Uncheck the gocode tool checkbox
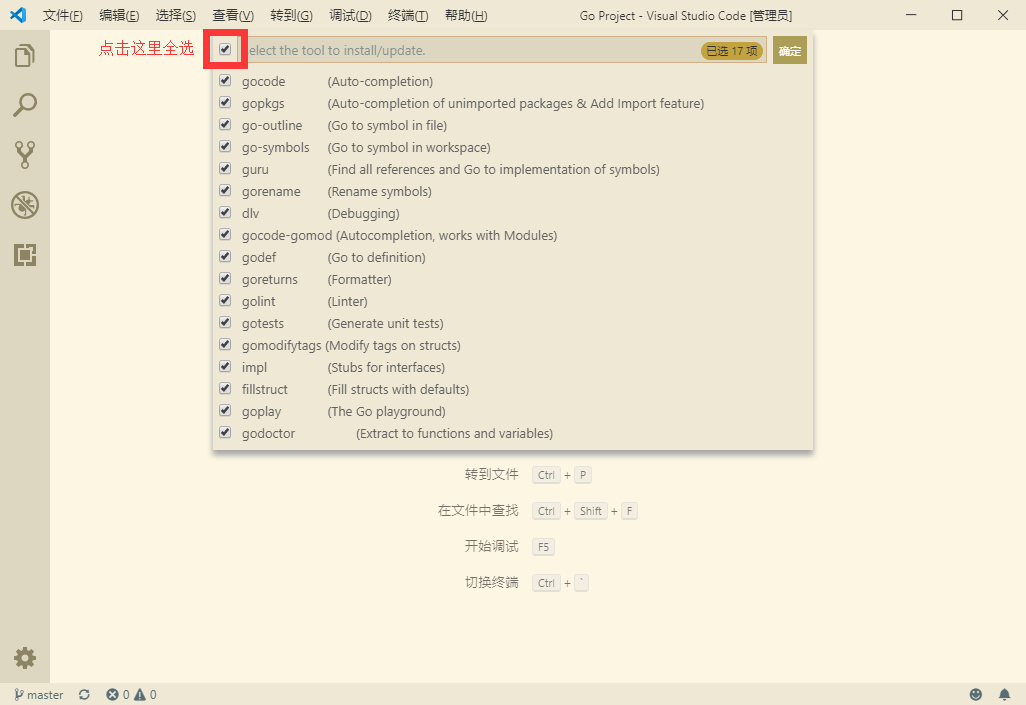Screen dimensions: 1026x705 (225, 81)
